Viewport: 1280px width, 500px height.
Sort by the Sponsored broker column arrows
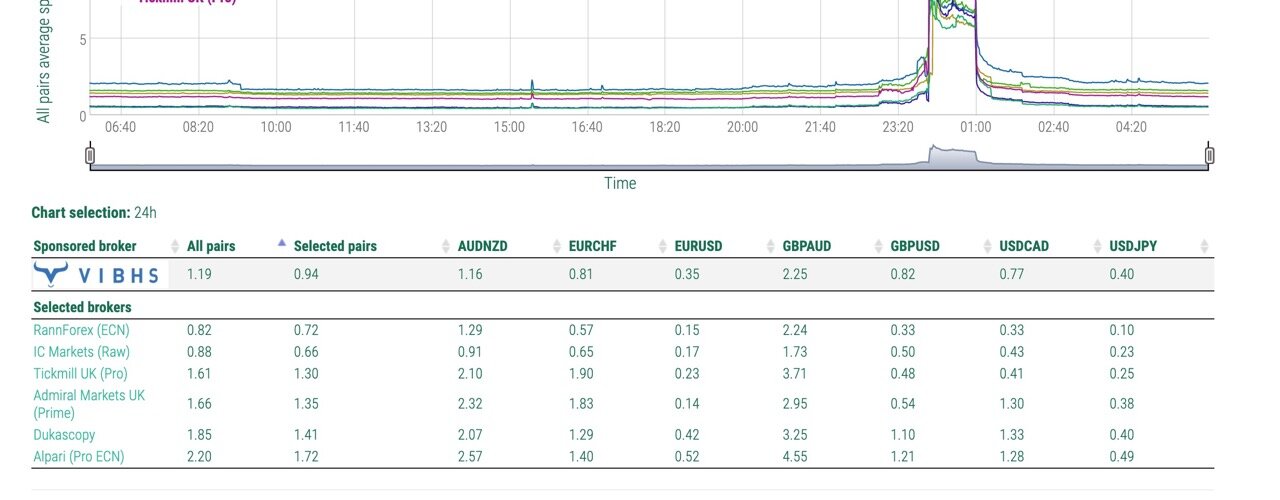(175, 246)
